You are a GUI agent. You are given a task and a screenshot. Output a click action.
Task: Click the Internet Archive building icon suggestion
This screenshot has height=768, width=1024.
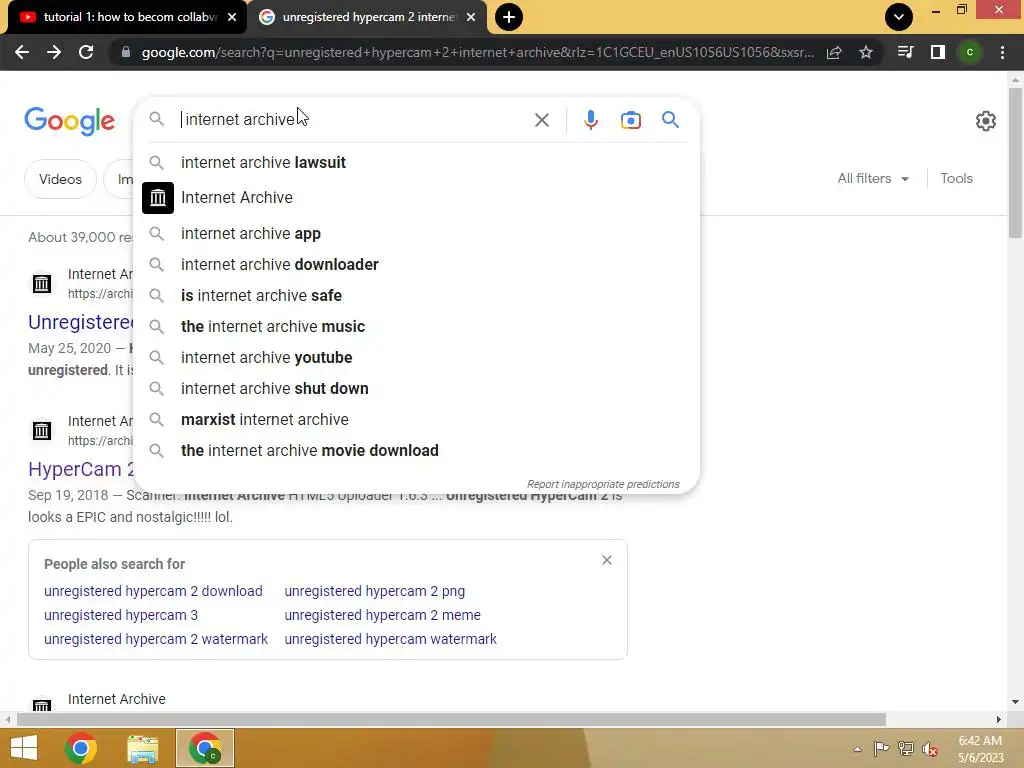[158, 198]
